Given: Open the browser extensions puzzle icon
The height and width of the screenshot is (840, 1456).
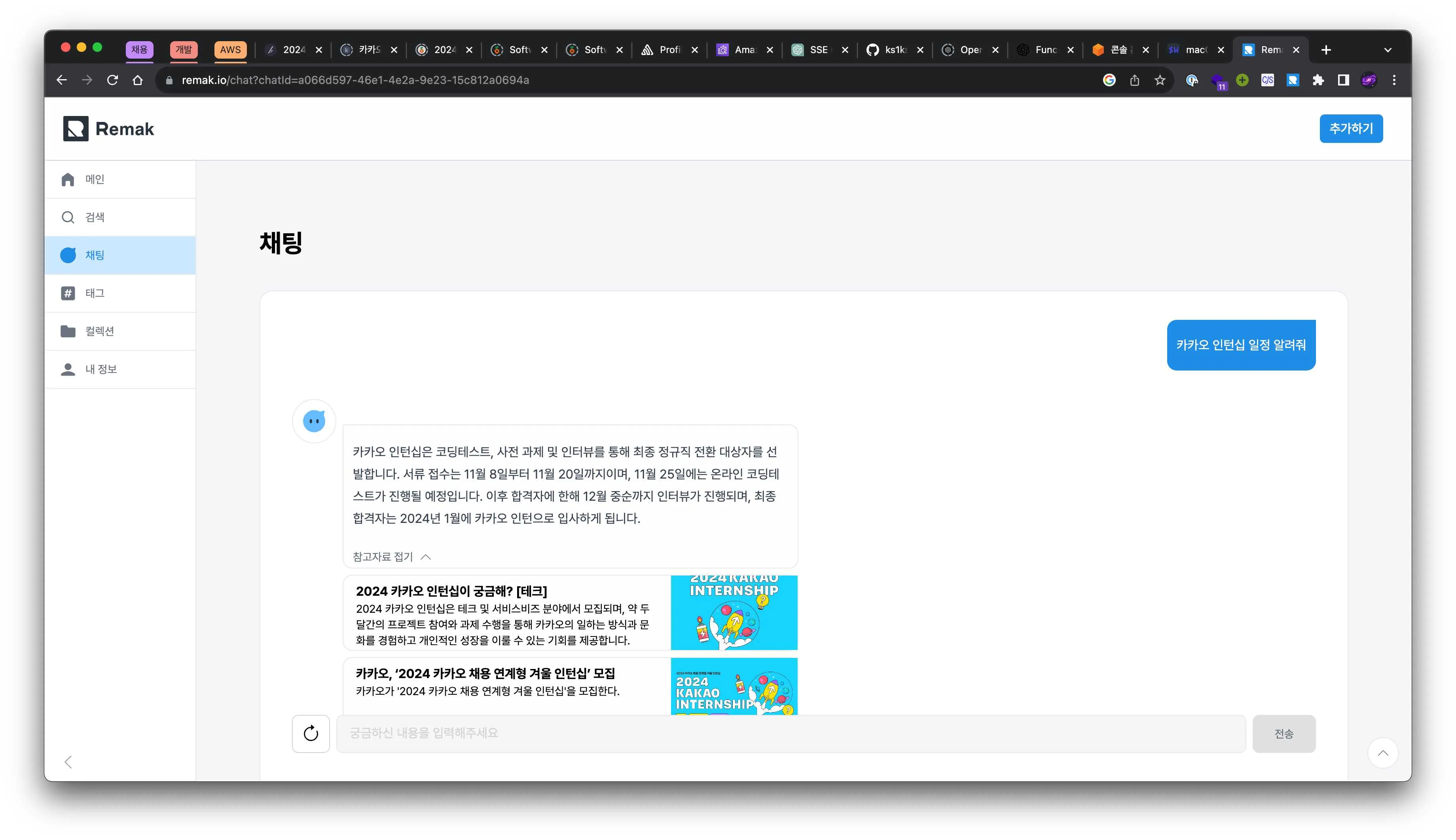Looking at the screenshot, I should click(x=1319, y=80).
